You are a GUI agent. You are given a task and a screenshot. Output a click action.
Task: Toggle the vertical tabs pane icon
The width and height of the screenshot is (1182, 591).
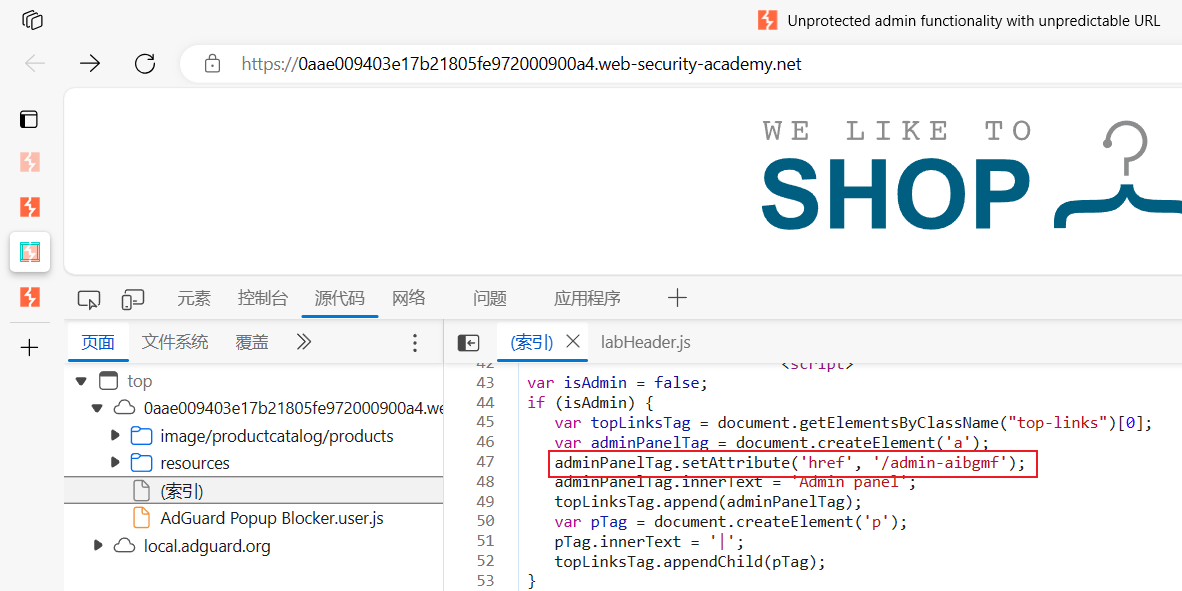coord(29,119)
